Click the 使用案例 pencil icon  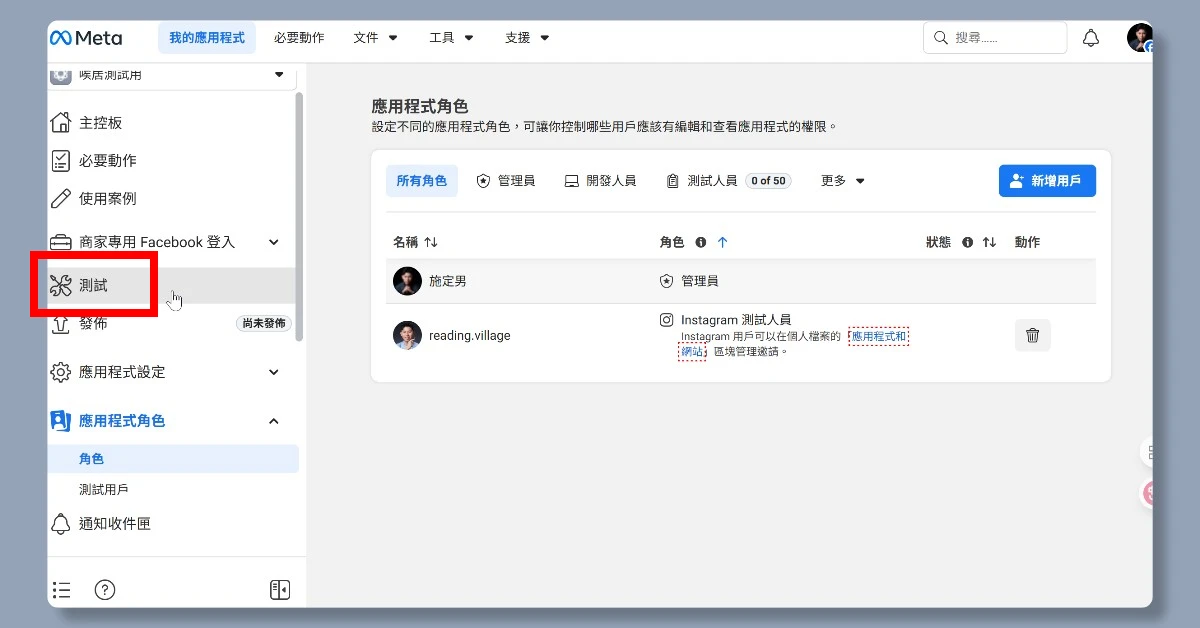click(x=61, y=199)
